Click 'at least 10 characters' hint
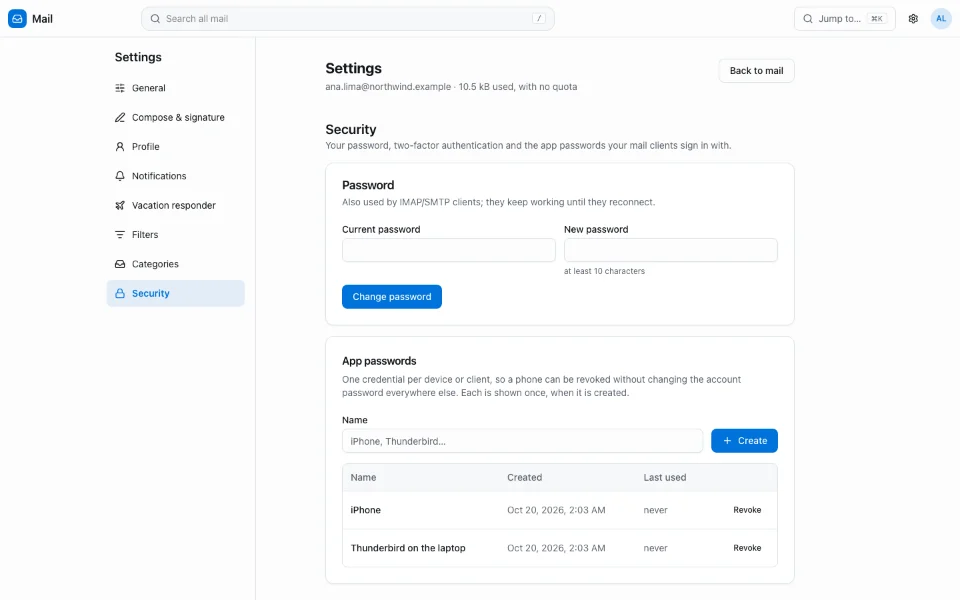The width and height of the screenshot is (960, 600). [604, 271]
